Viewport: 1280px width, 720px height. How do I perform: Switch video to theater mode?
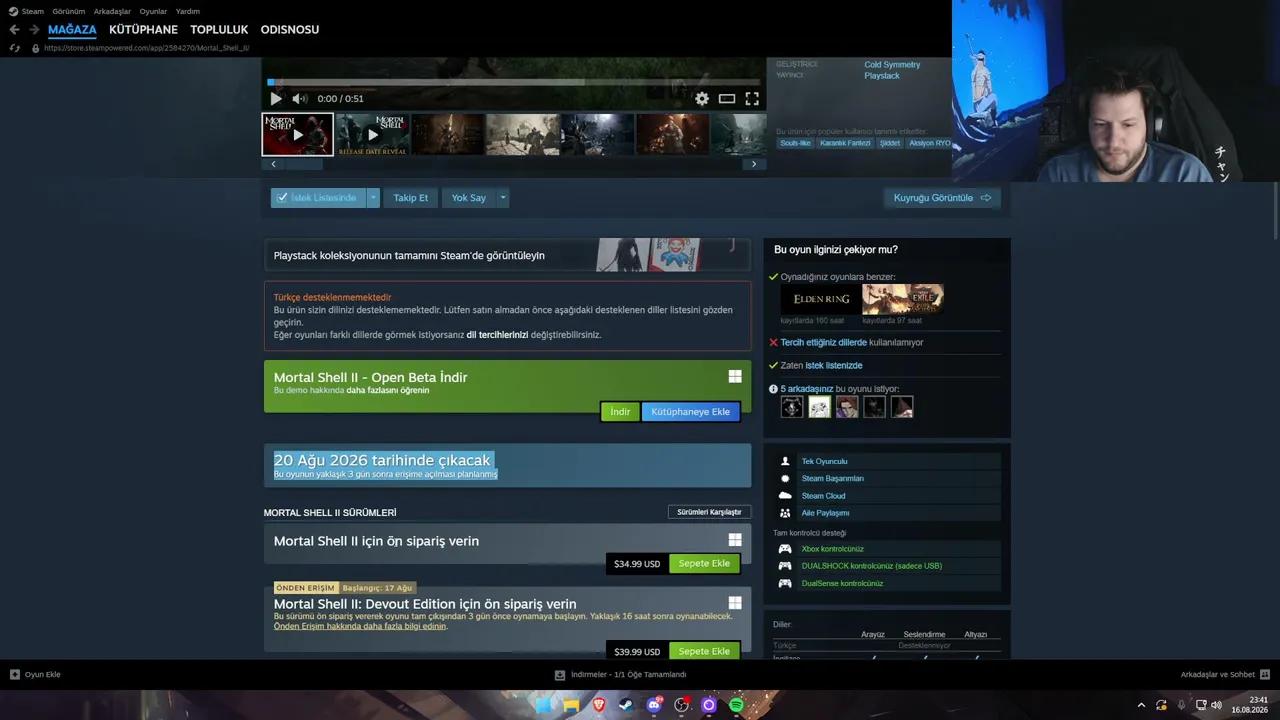(x=727, y=99)
